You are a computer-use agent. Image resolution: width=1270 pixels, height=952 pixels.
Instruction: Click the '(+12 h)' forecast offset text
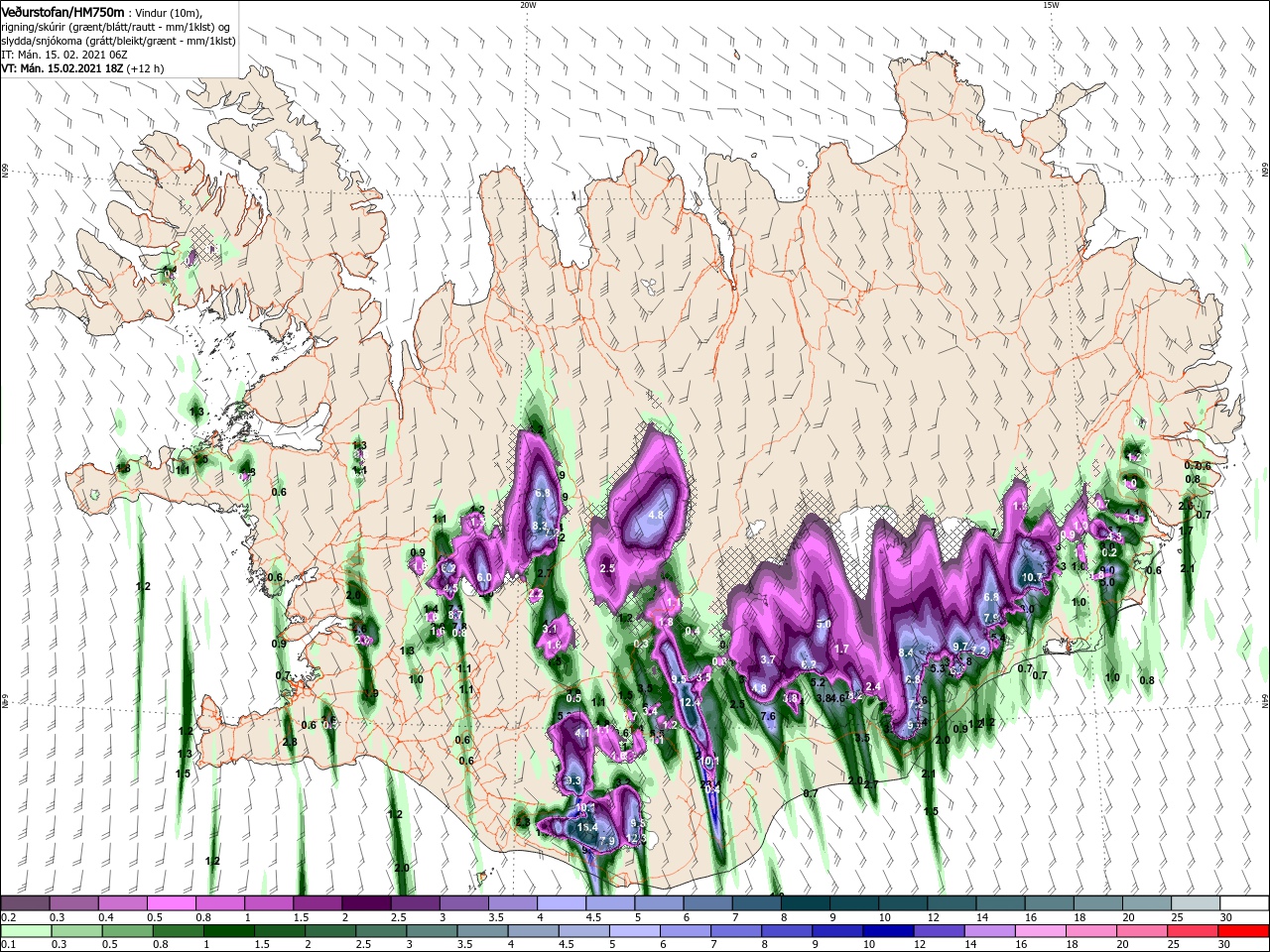pyautogui.click(x=144, y=68)
